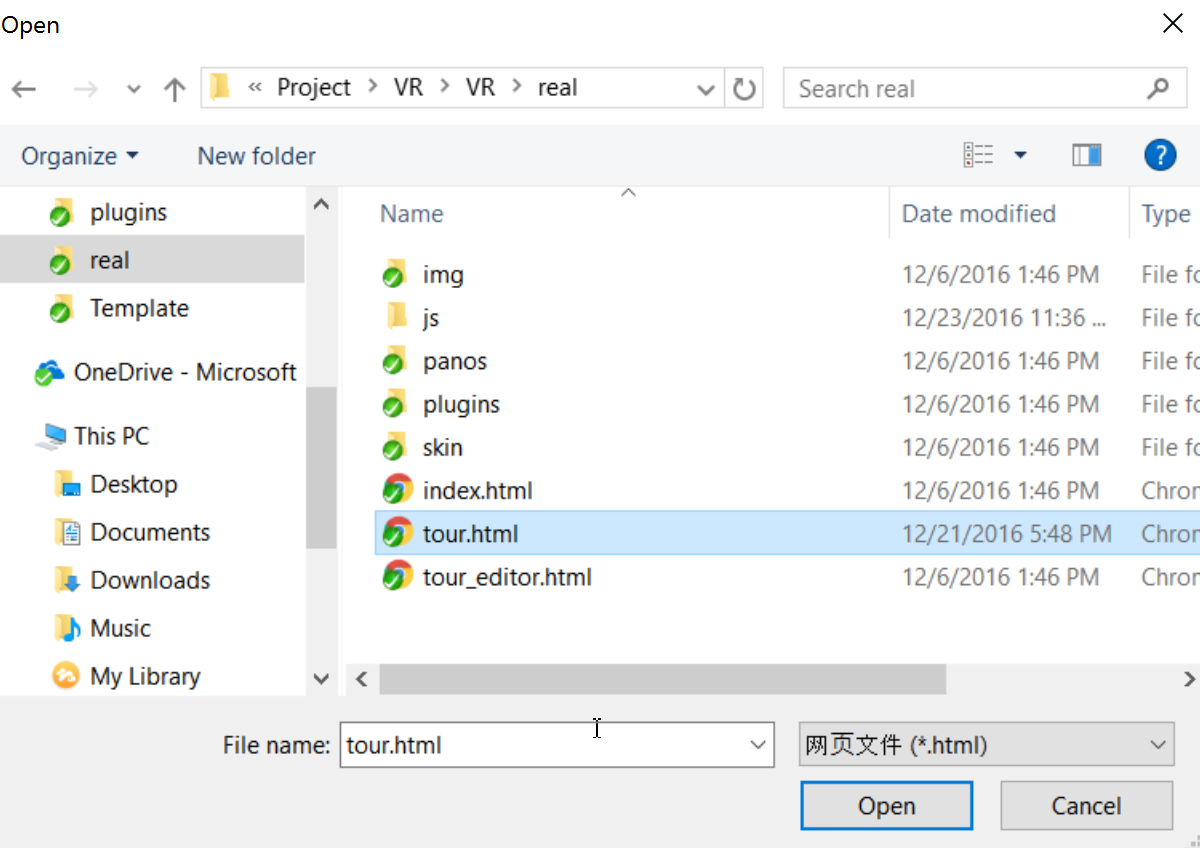
Task: Create a New folder
Action: 256,155
